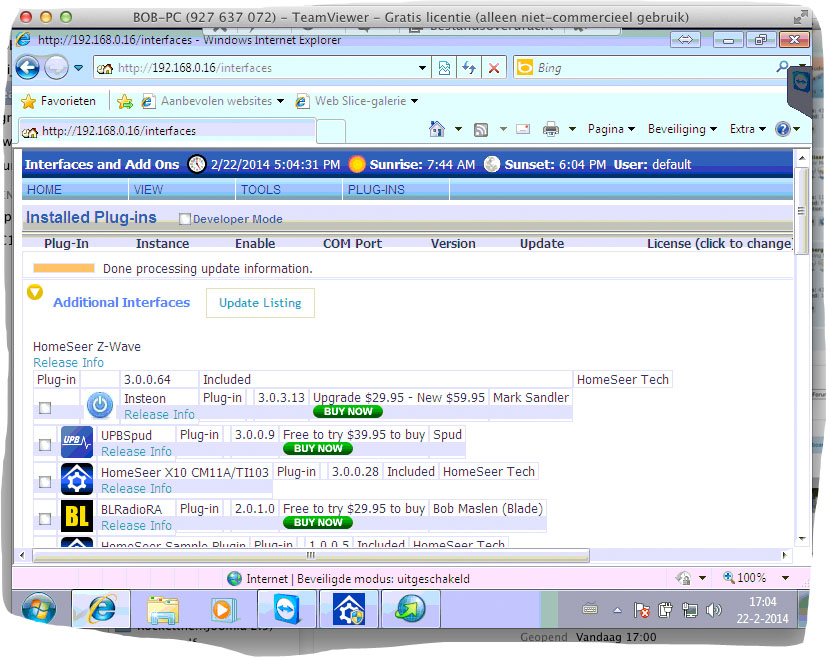Click the add to favorites bar star icon
The width and height of the screenshot is (826, 657).
(125, 101)
